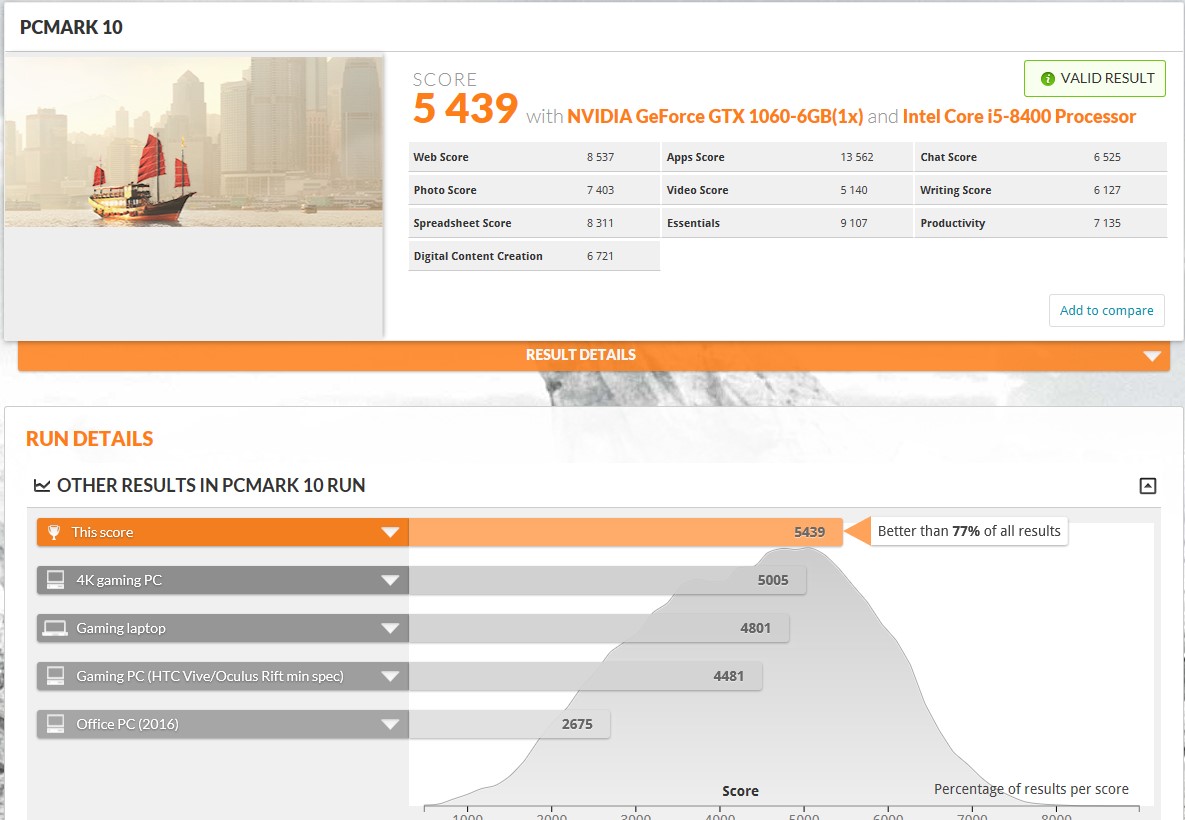Click the trophy icon beside This score
The height and width of the screenshot is (820, 1185).
(x=54, y=532)
